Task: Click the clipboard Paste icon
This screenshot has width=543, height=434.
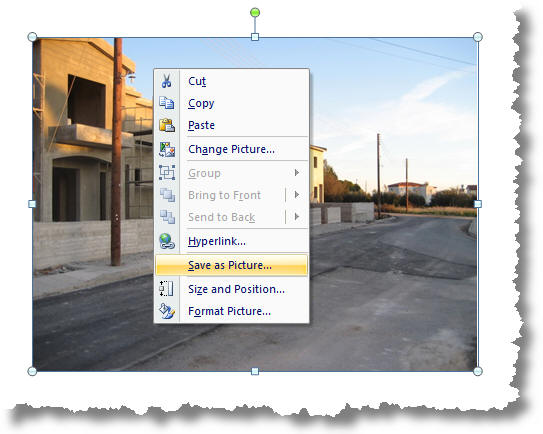Action: 167,125
